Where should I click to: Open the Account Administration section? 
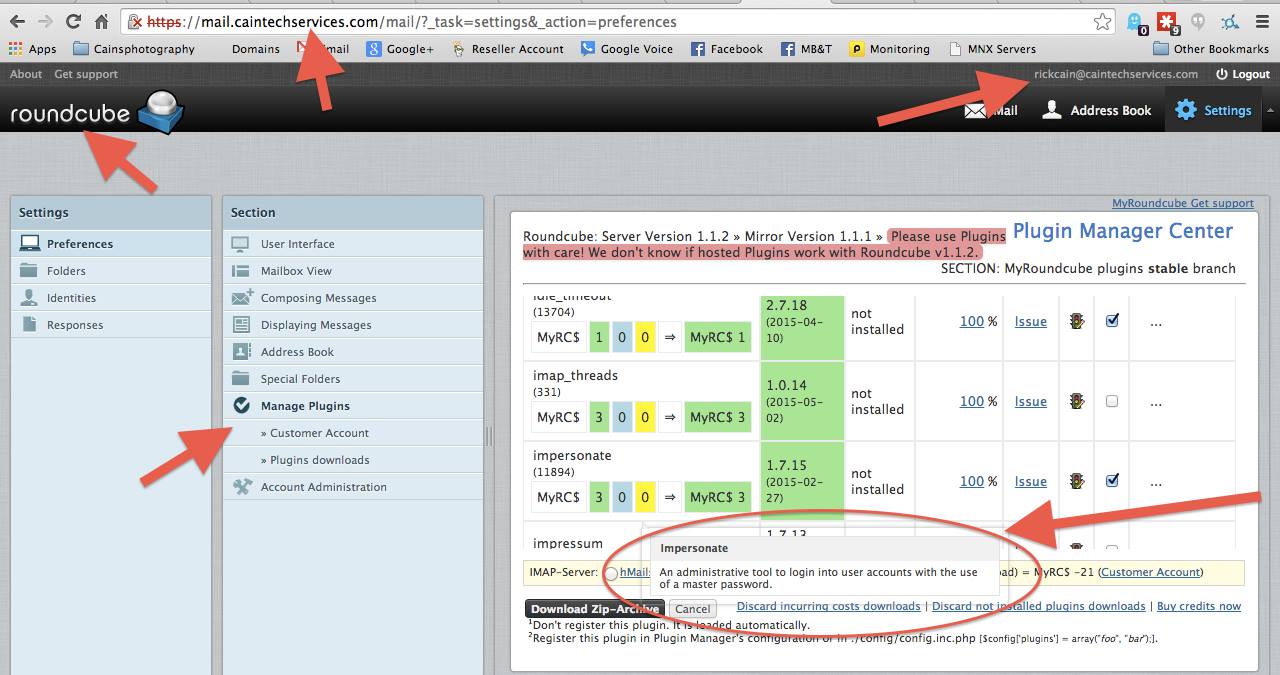click(353, 487)
